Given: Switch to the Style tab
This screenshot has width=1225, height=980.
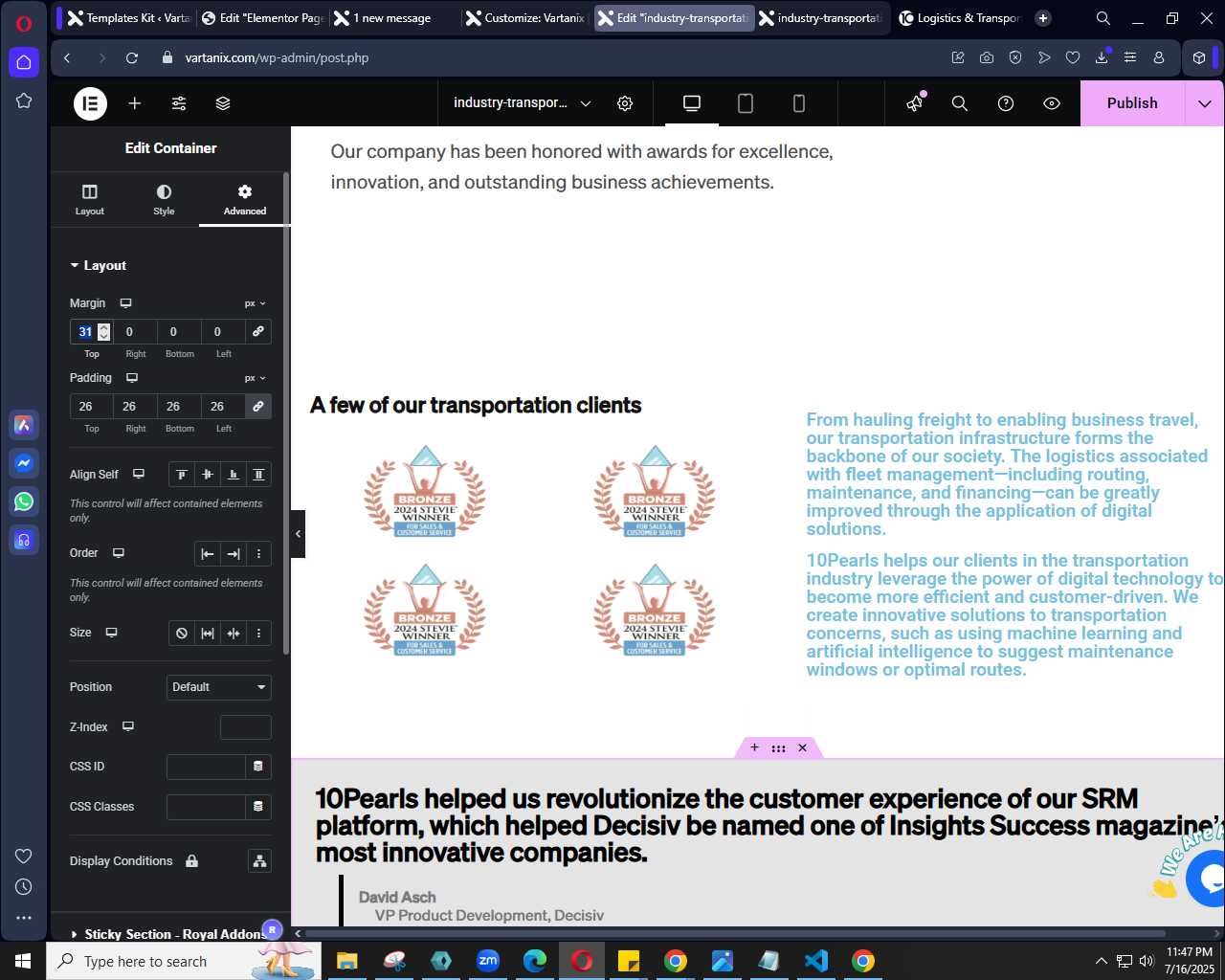Looking at the screenshot, I should pyautogui.click(x=164, y=199).
